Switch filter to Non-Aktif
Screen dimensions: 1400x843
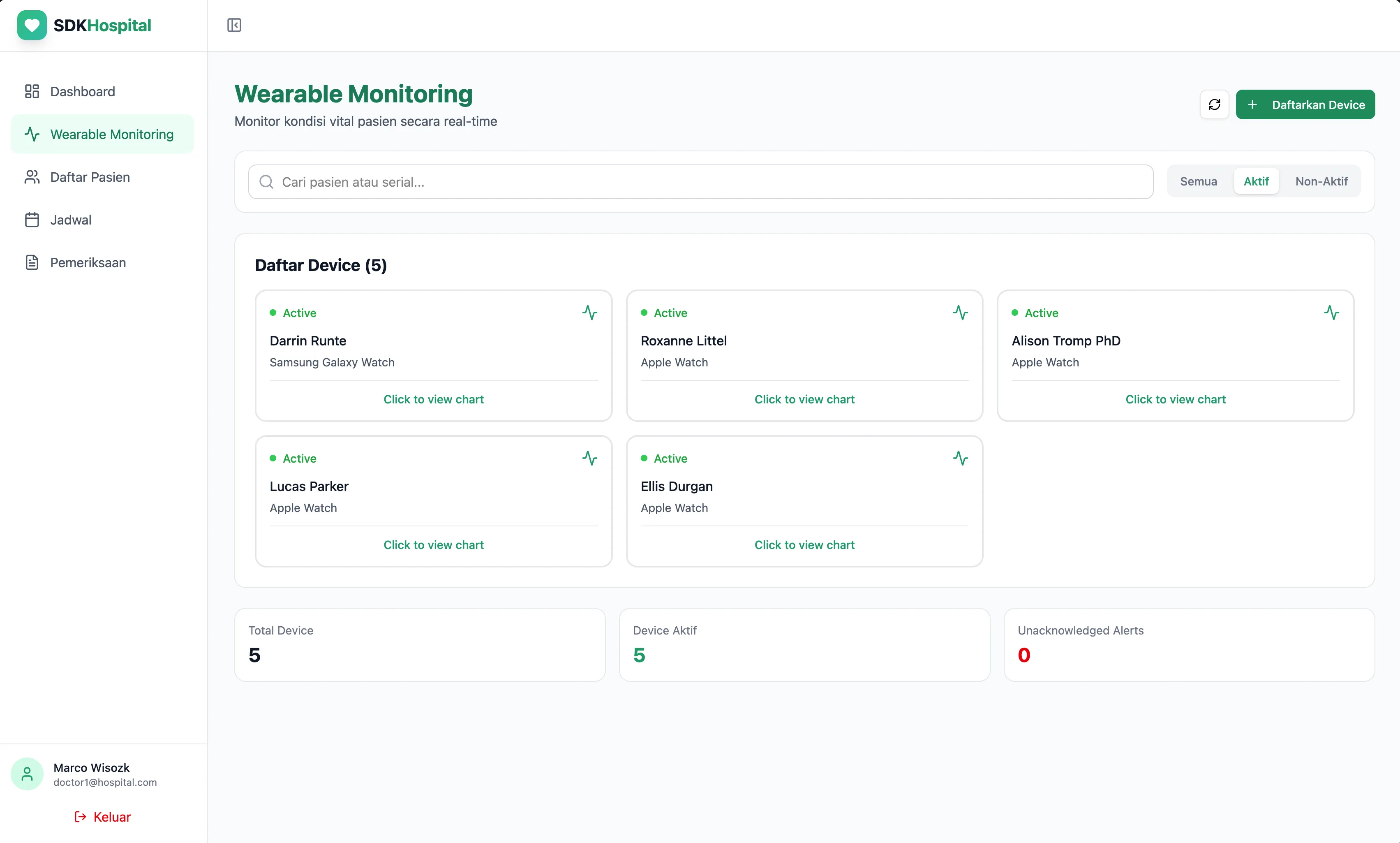pos(1321,181)
